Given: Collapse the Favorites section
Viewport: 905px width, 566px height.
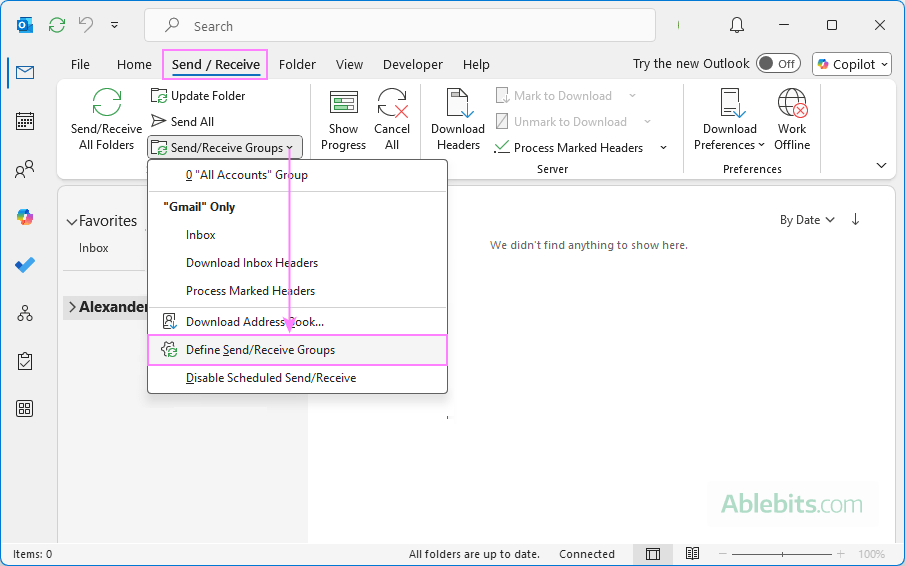Looking at the screenshot, I should point(72,222).
